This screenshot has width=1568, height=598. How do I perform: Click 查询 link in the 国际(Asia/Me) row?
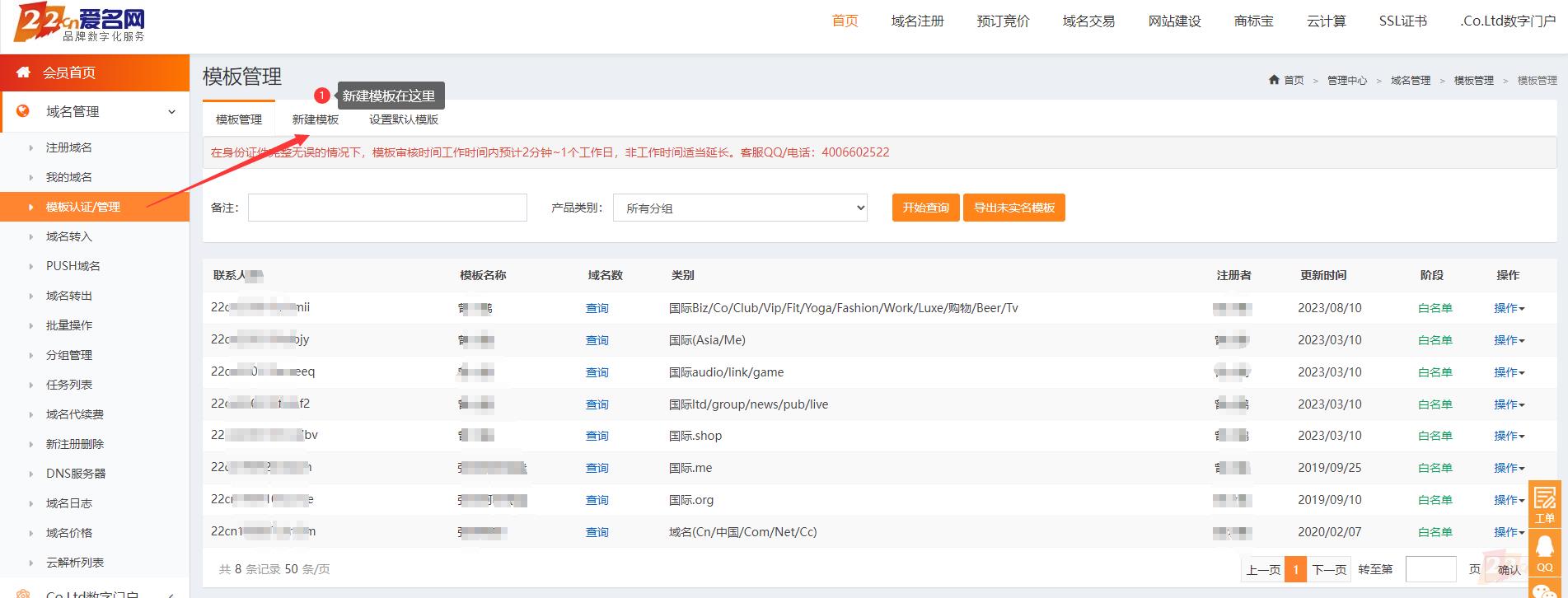[597, 340]
